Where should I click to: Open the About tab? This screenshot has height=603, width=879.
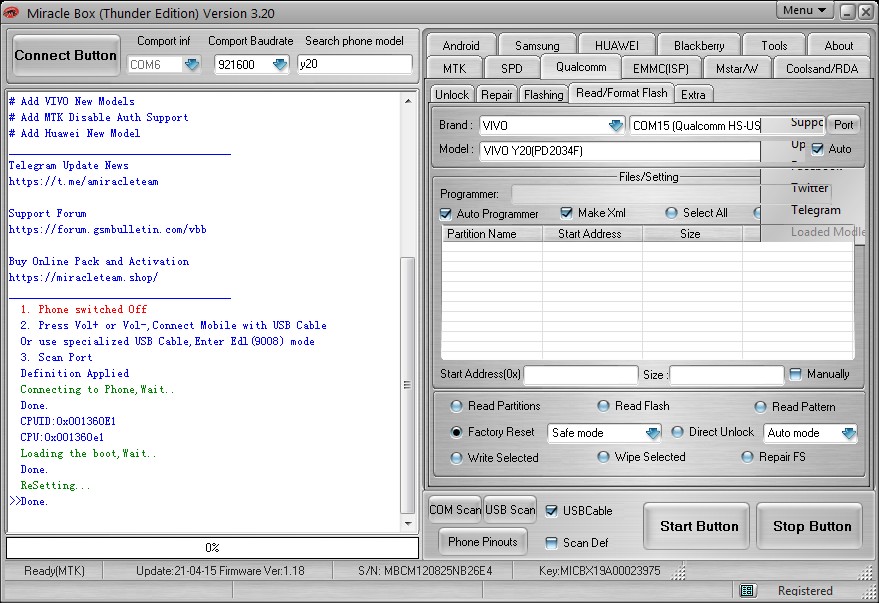(x=839, y=45)
